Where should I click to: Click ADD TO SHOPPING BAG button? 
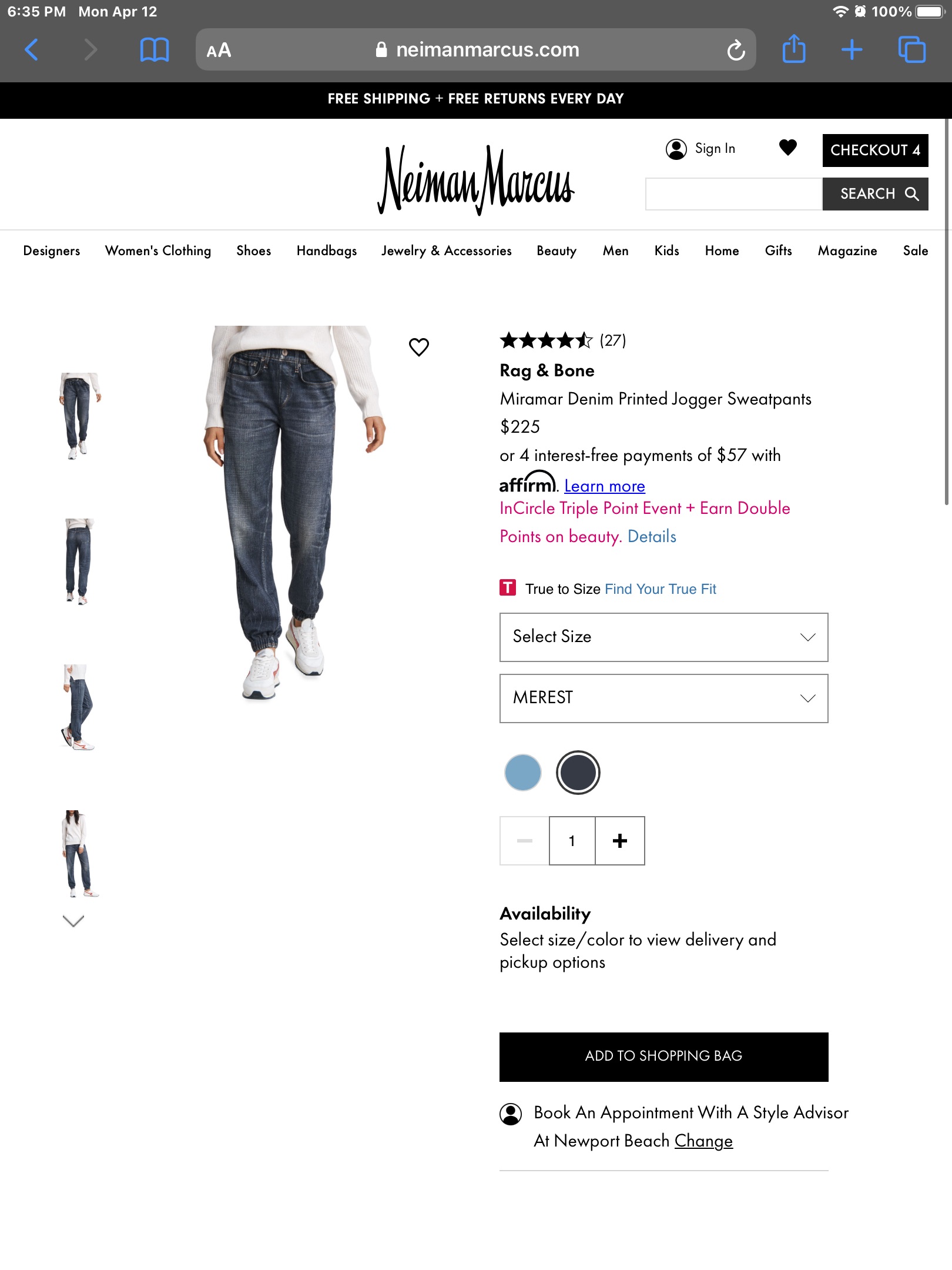point(664,1057)
